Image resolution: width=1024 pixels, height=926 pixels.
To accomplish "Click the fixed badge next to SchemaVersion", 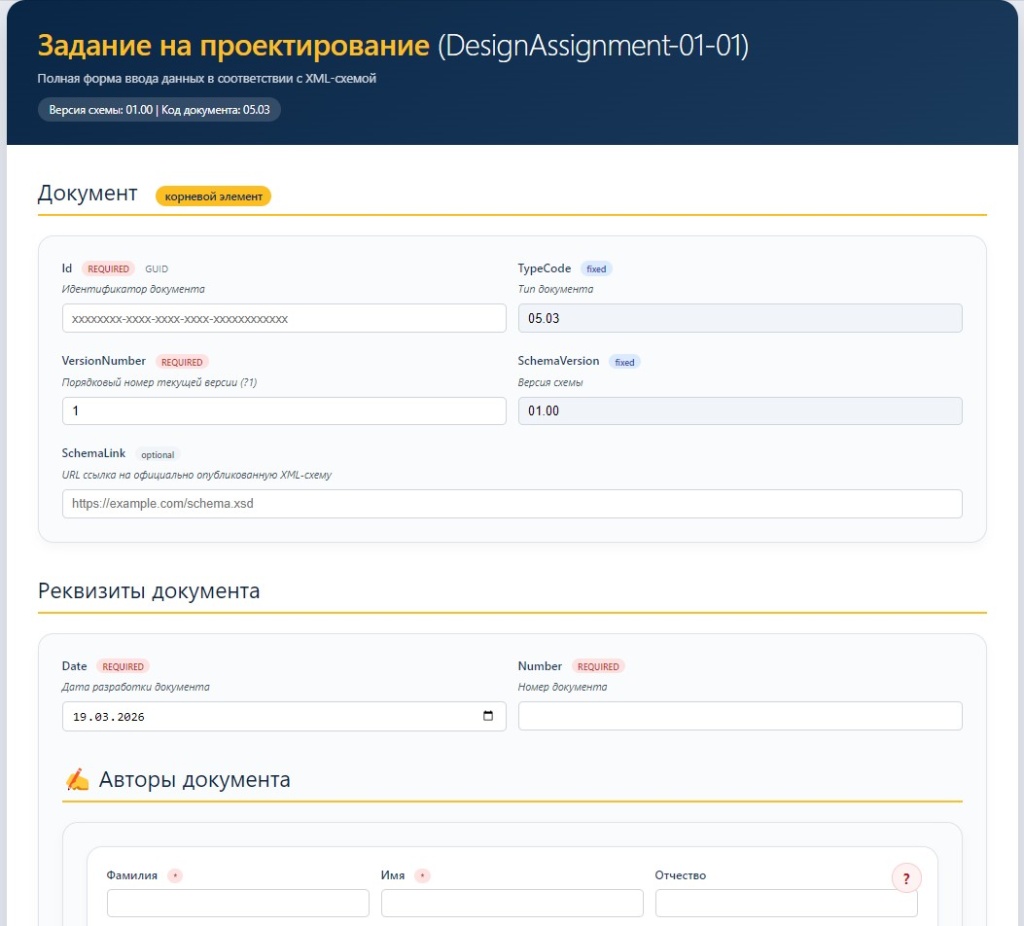I will [x=624, y=362].
